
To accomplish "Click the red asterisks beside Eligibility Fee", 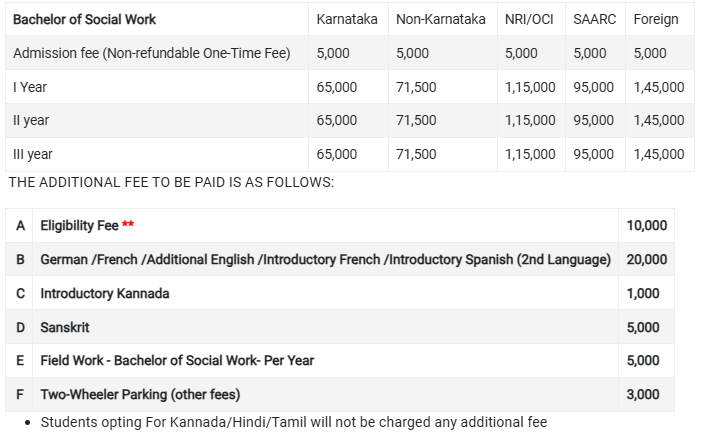I will point(128,226).
